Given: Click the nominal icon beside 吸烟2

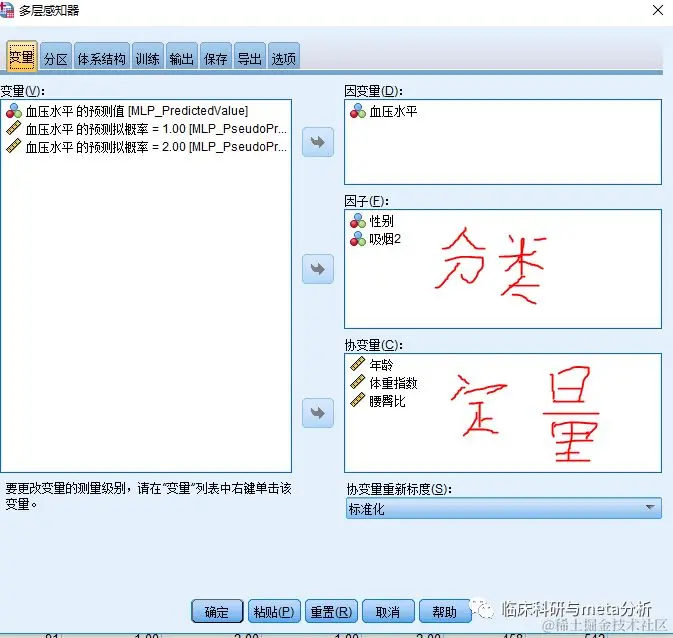Looking at the screenshot, I should click(x=358, y=239).
